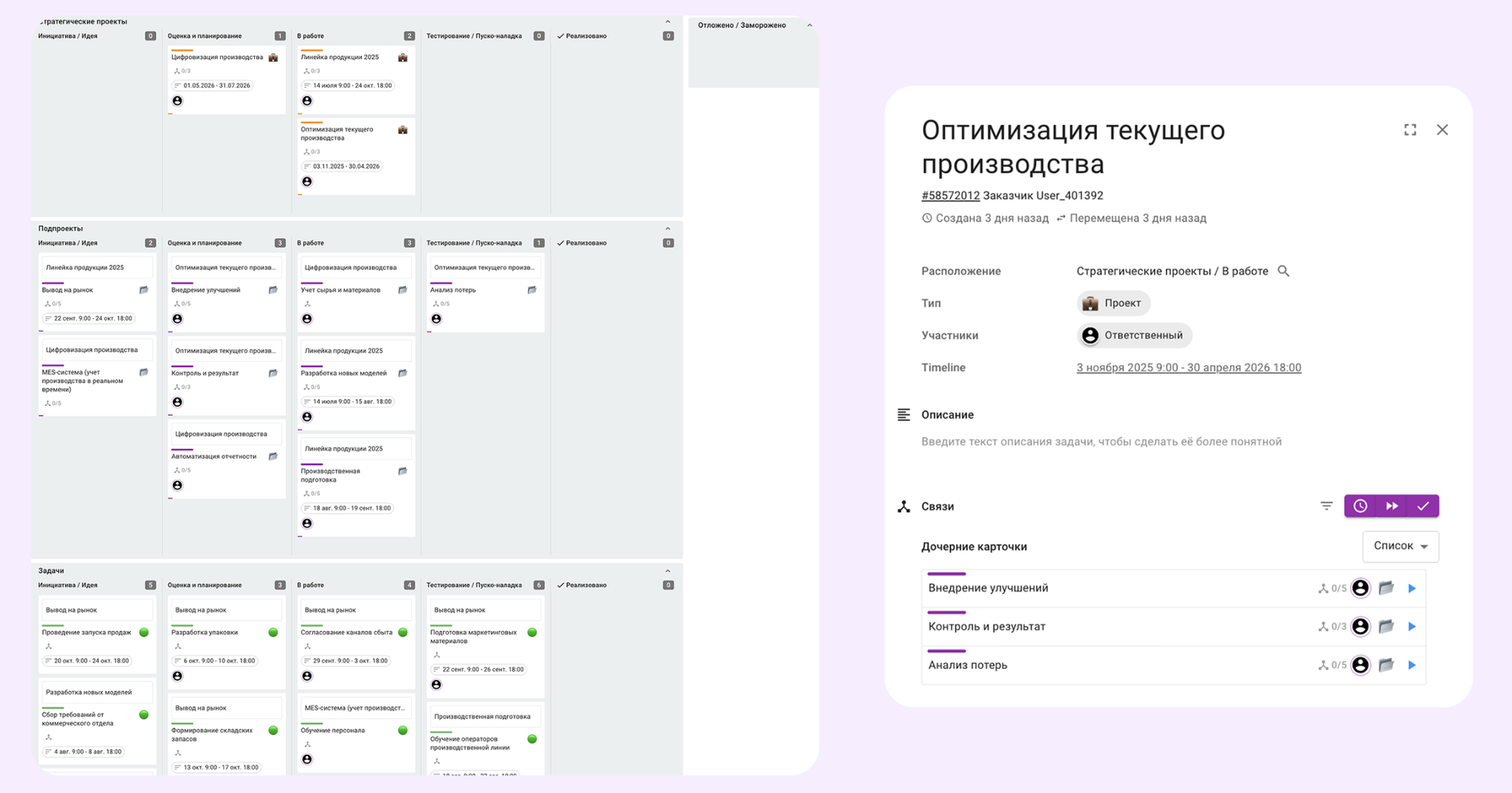Select the checkmark icon in the purple toolbar
Image resolution: width=1512 pixels, height=793 pixels.
[x=1424, y=506]
